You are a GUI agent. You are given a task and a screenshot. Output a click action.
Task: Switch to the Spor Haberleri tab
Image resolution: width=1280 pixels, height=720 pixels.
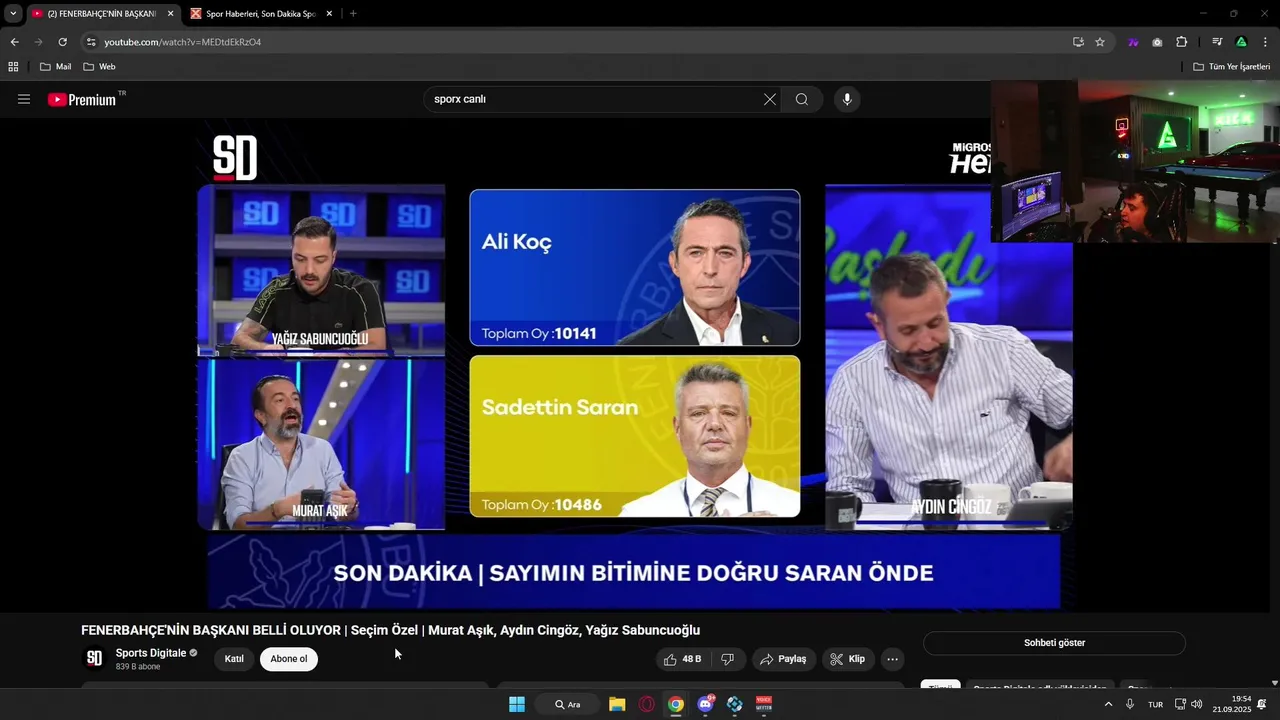[x=260, y=14]
